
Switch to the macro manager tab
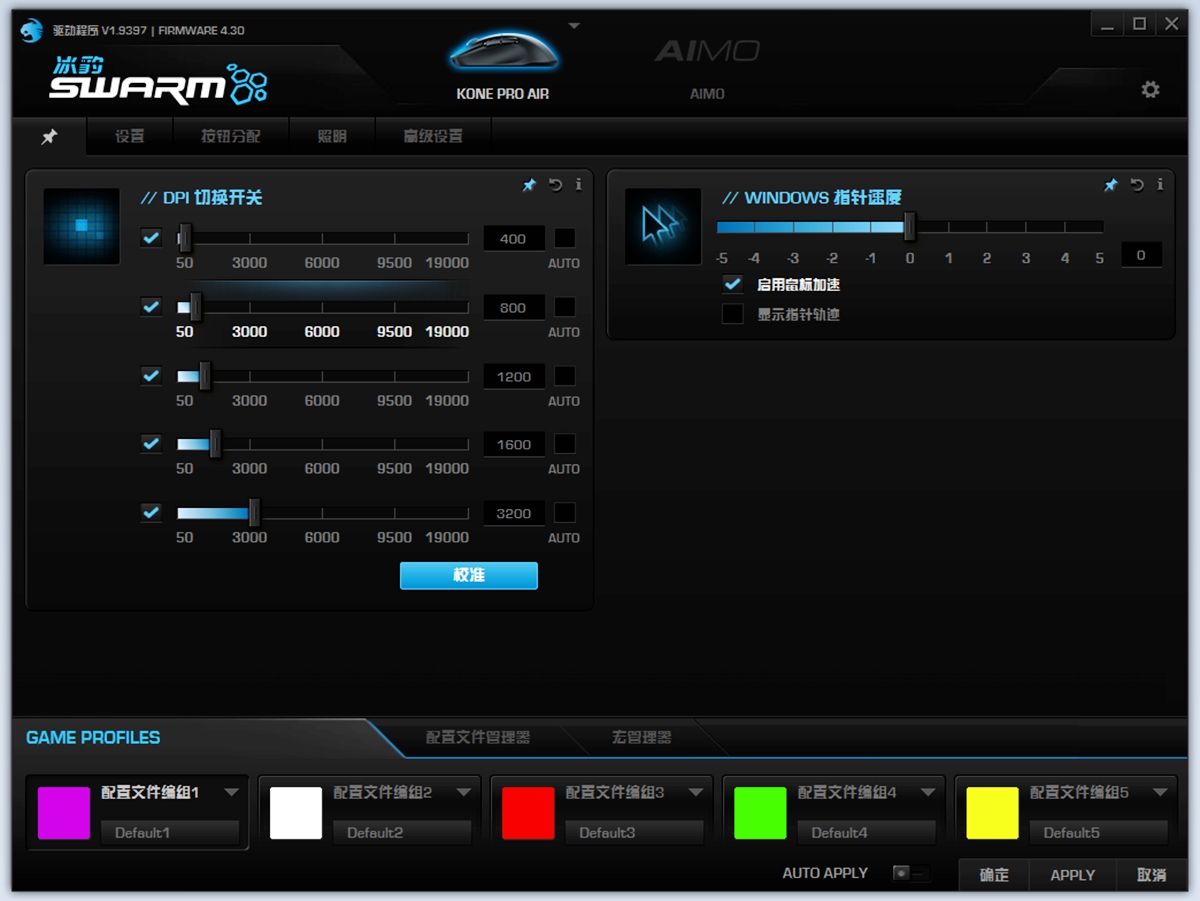pos(641,737)
